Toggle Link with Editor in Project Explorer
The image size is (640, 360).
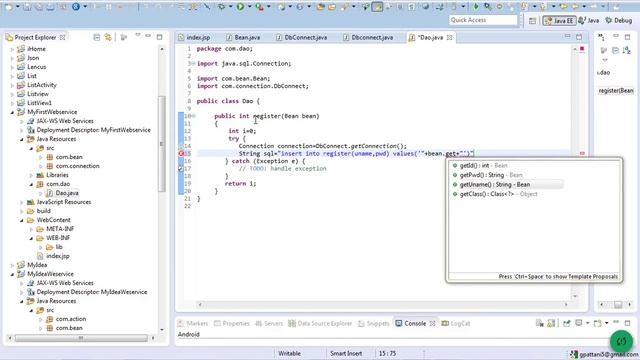point(108,38)
